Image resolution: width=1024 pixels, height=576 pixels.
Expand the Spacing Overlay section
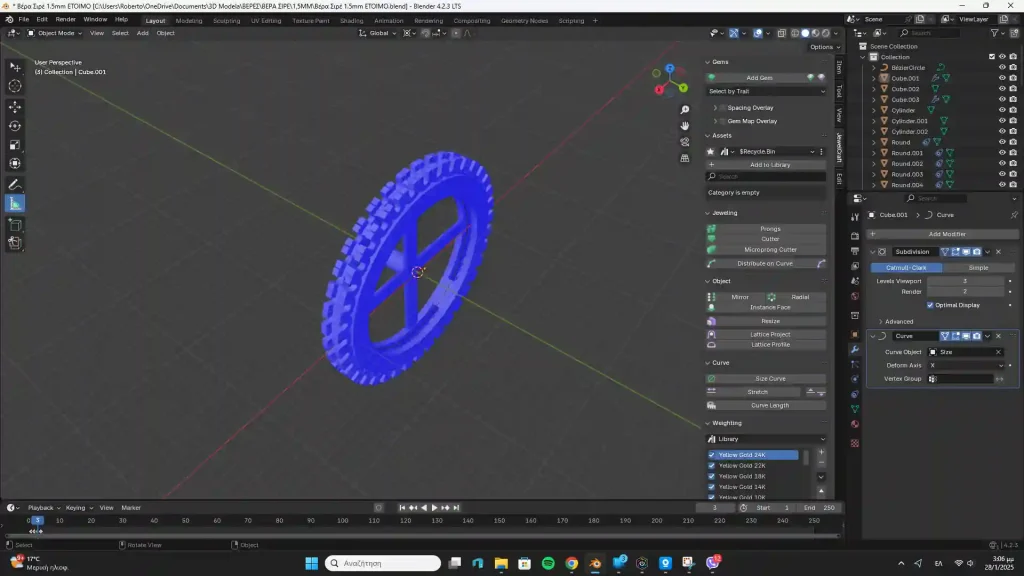[715, 108]
